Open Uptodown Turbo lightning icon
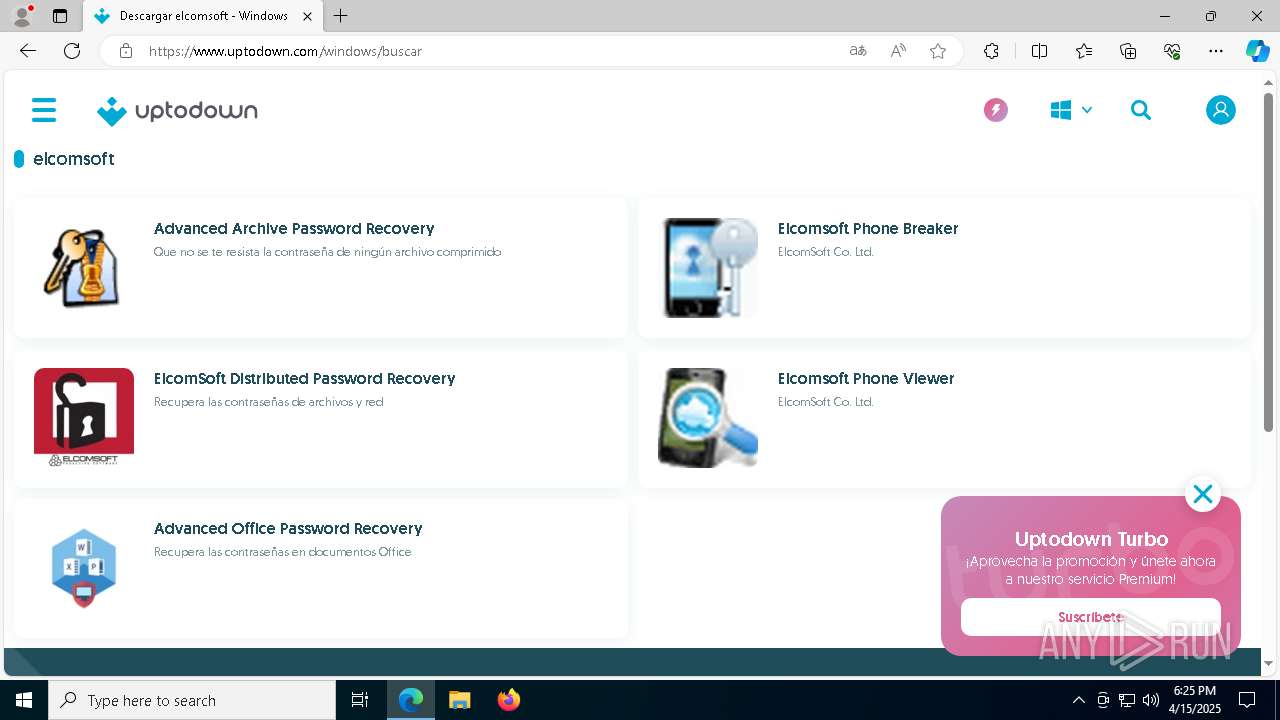 995,110
